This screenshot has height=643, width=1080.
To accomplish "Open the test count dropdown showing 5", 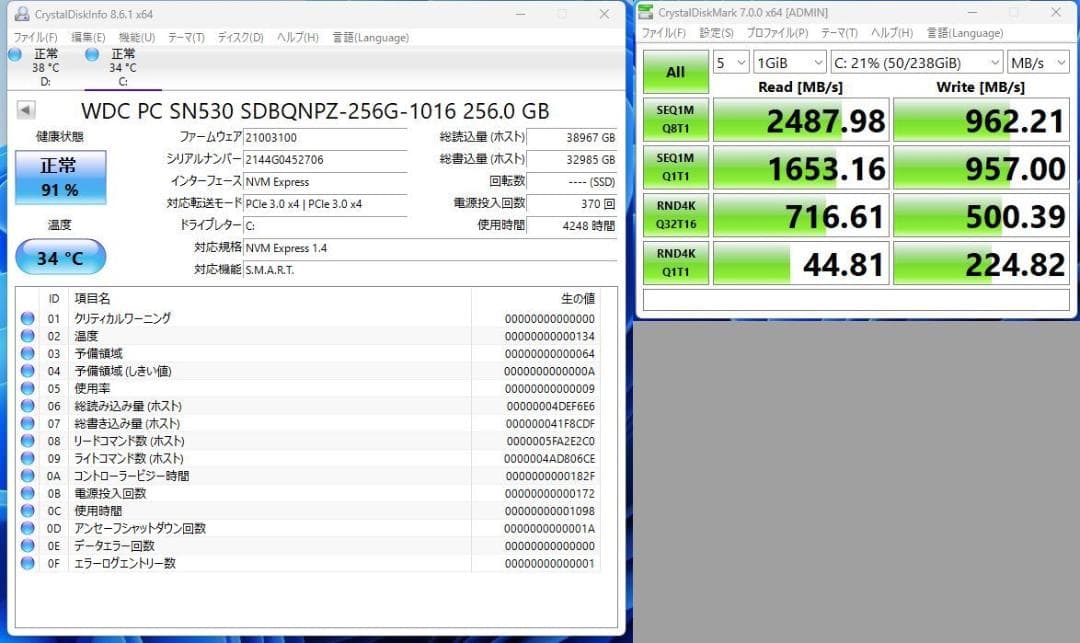I will click(x=730, y=62).
